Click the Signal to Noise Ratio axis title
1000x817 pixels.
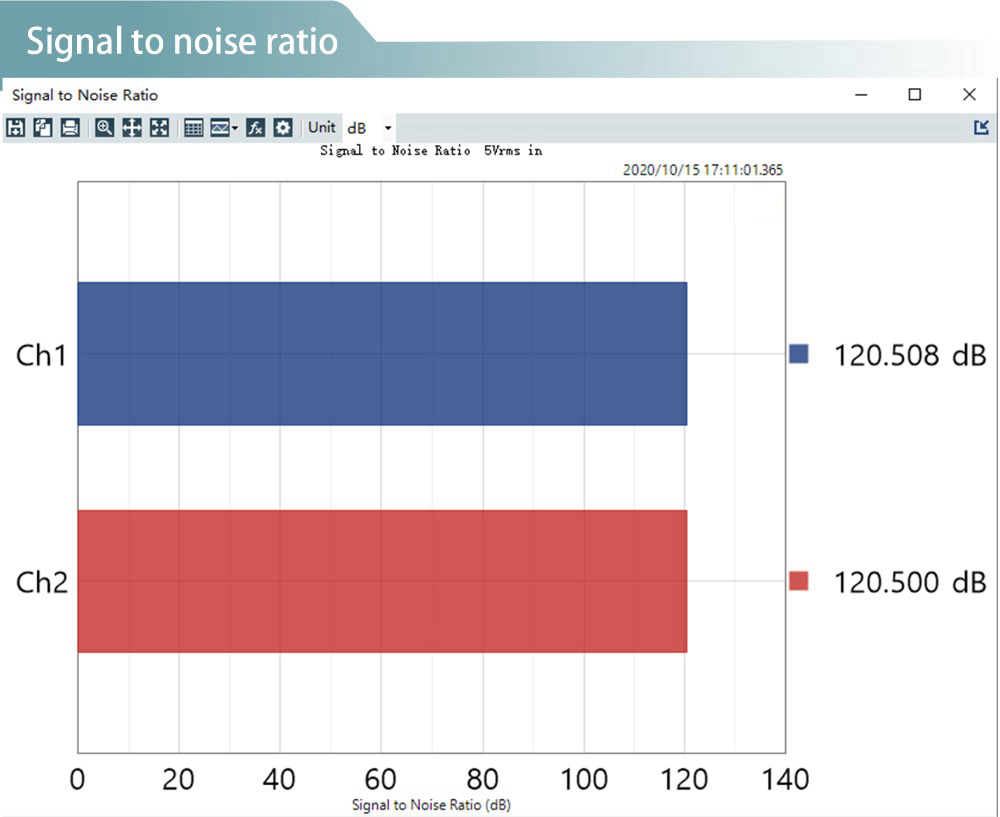pyautogui.click(x=431, y=804)
